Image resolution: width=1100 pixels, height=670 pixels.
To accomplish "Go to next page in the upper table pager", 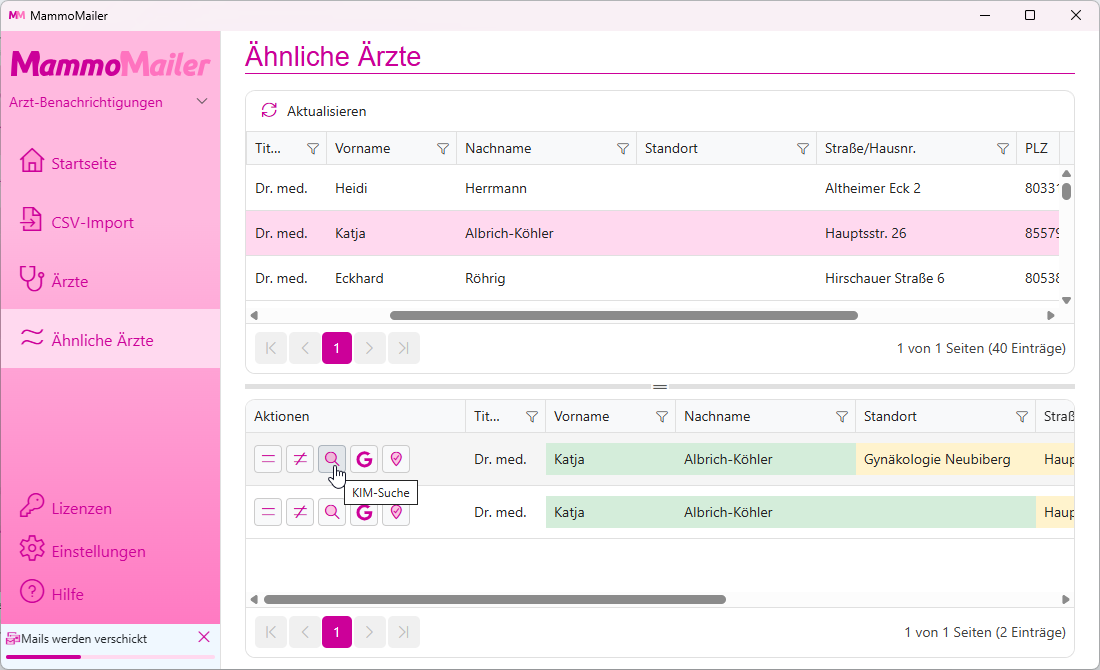I will 370,348.
